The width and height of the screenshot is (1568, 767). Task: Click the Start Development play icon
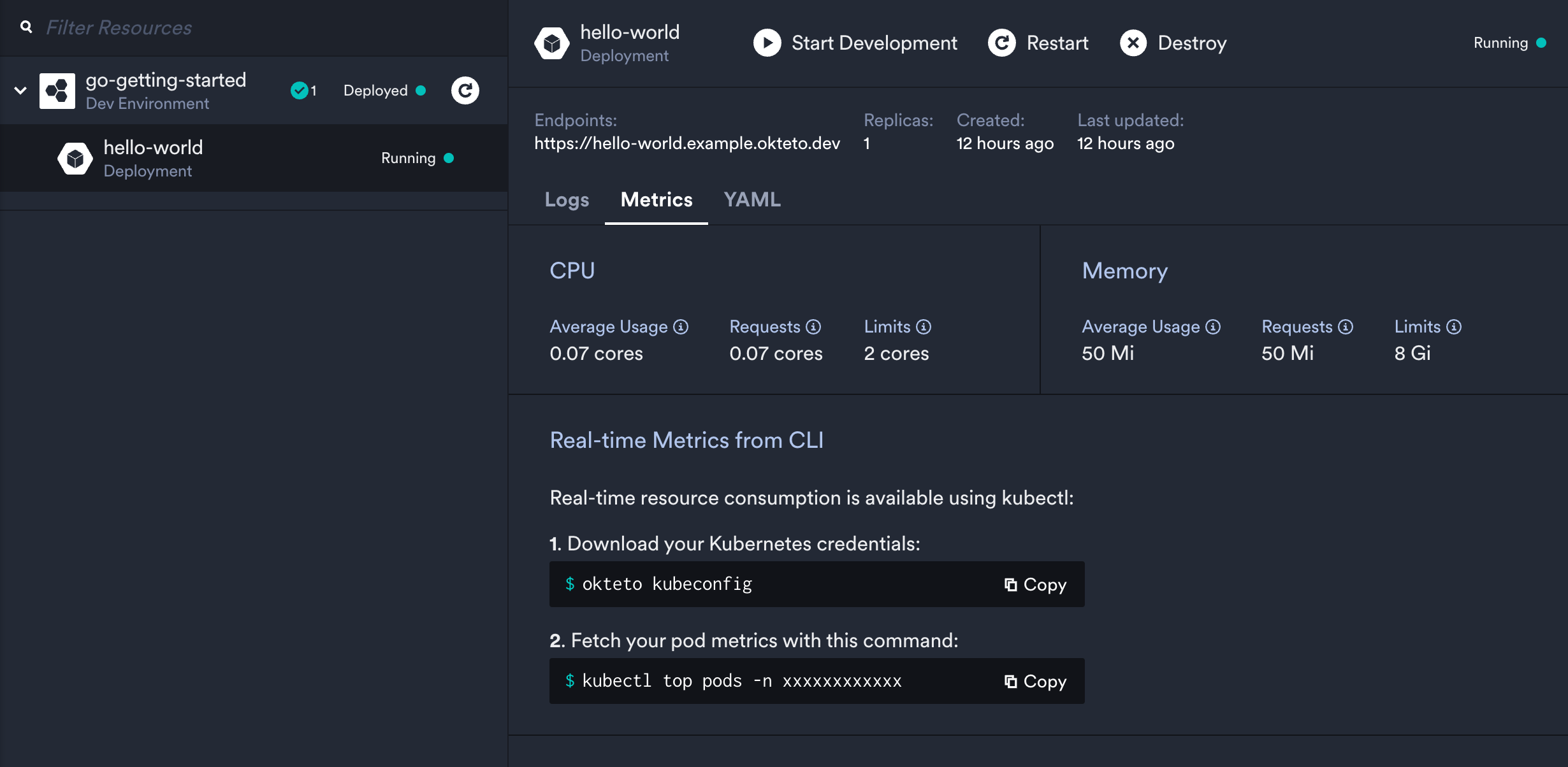(x=767, y=43)
